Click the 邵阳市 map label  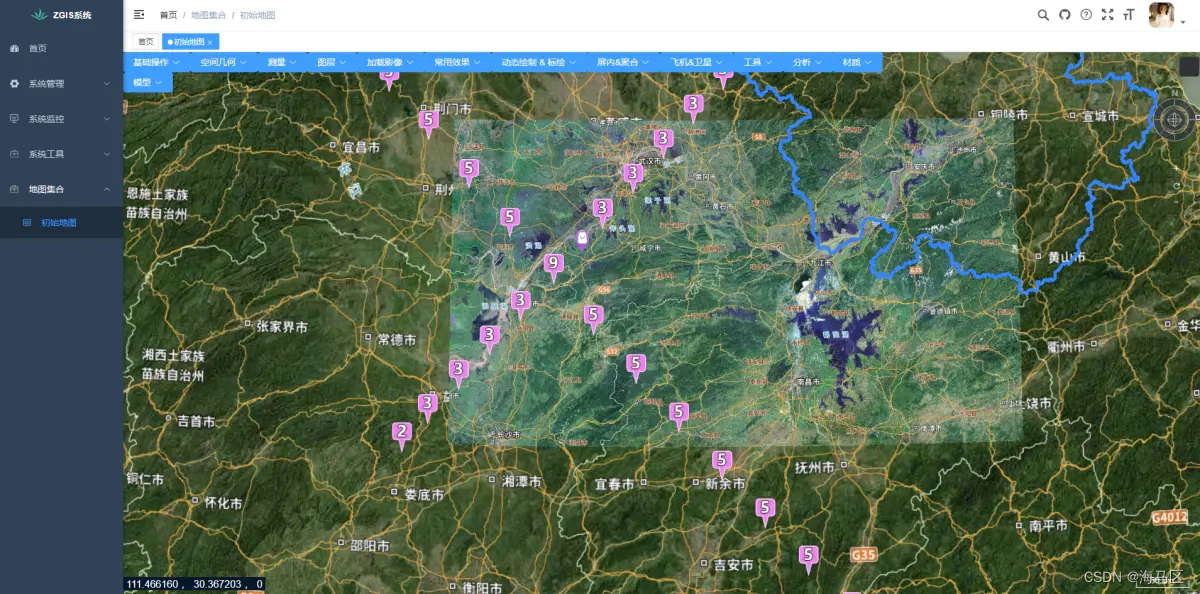coord(370,545)
